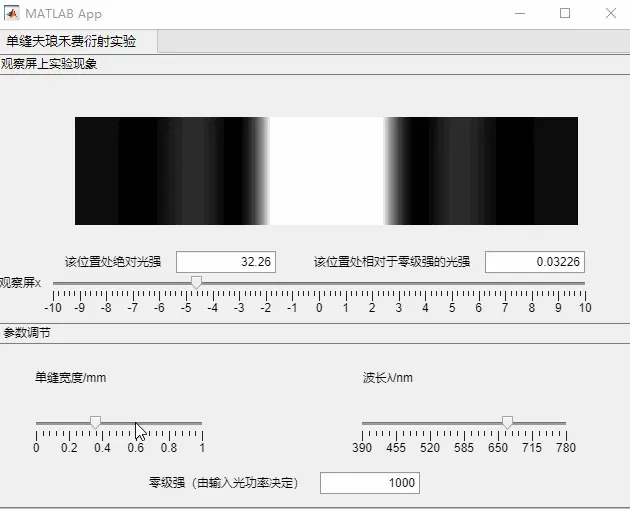Click tick label 0.2 on slit width scale
The image size is (630, 509).
[69, 448]
